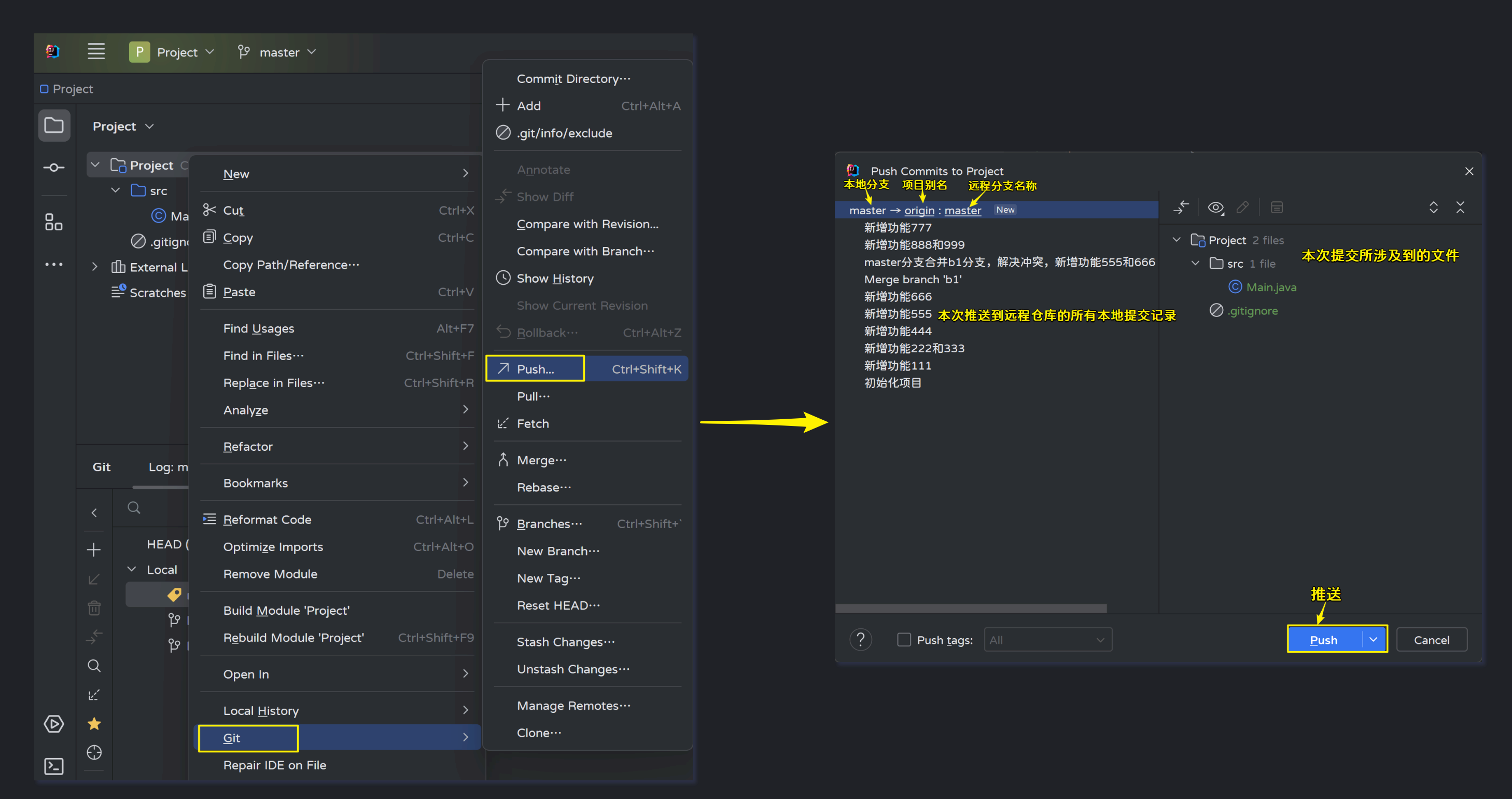
Task: Enable the Push tags checkbox
Action: click(904, 640)
